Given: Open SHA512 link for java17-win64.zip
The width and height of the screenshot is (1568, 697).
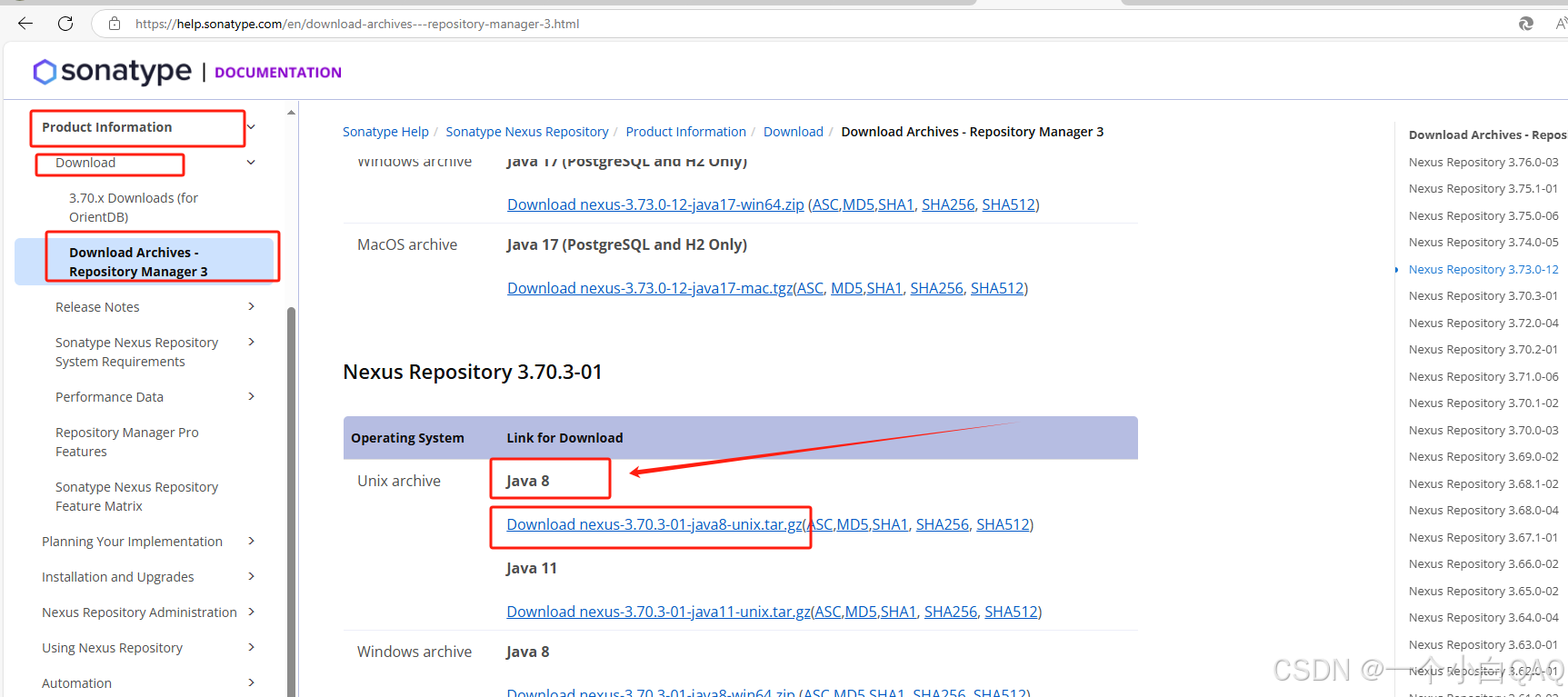Looking at the screenshot, I should [1009, 204].
